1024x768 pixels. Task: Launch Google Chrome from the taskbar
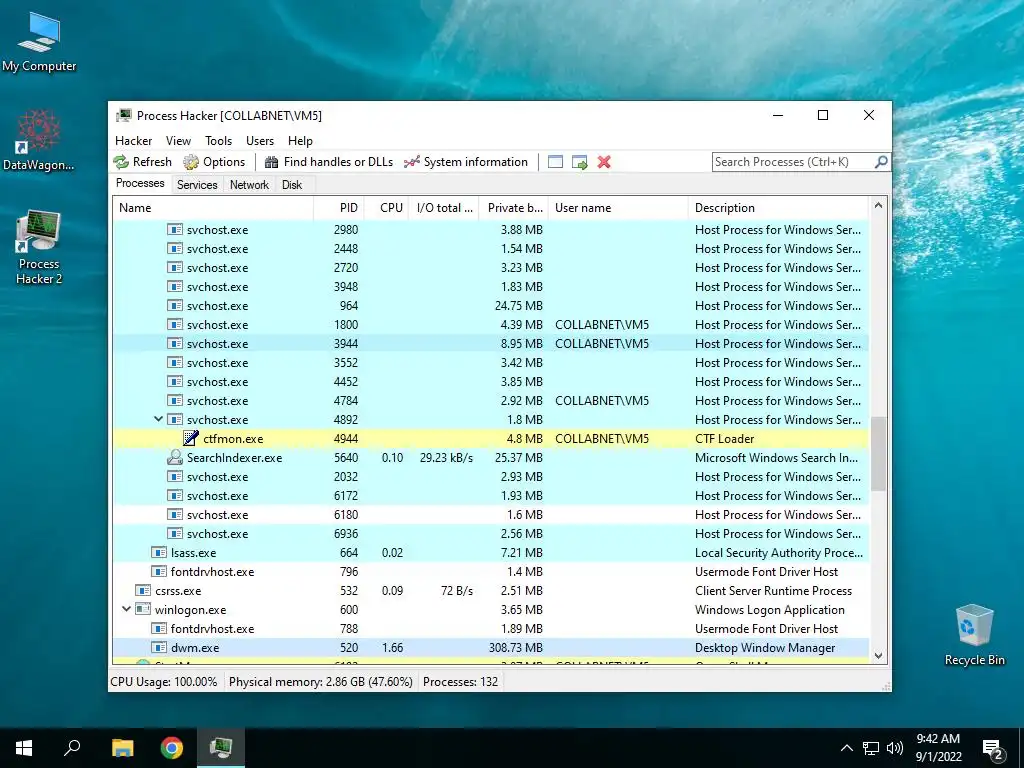[172, 748]
